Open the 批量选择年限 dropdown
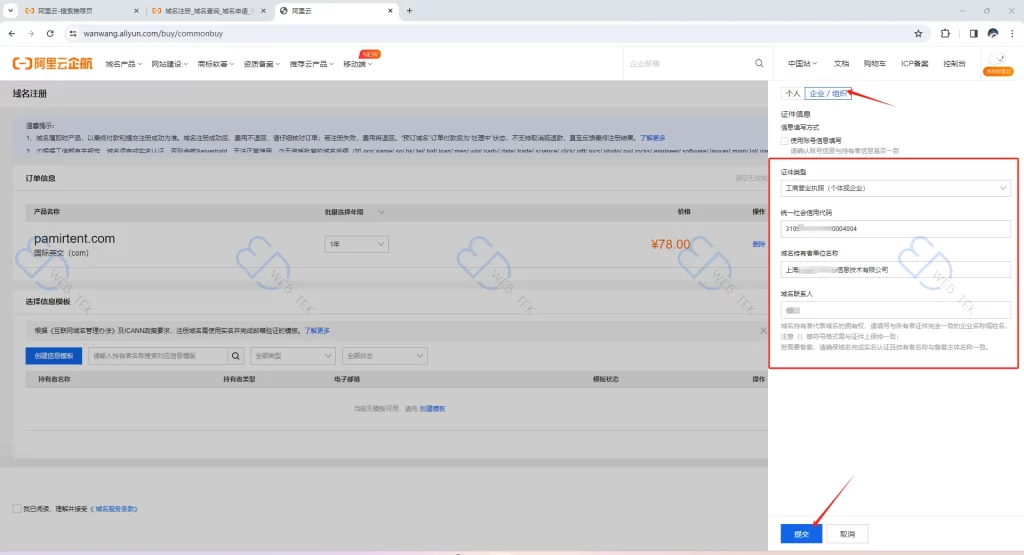 355,212
